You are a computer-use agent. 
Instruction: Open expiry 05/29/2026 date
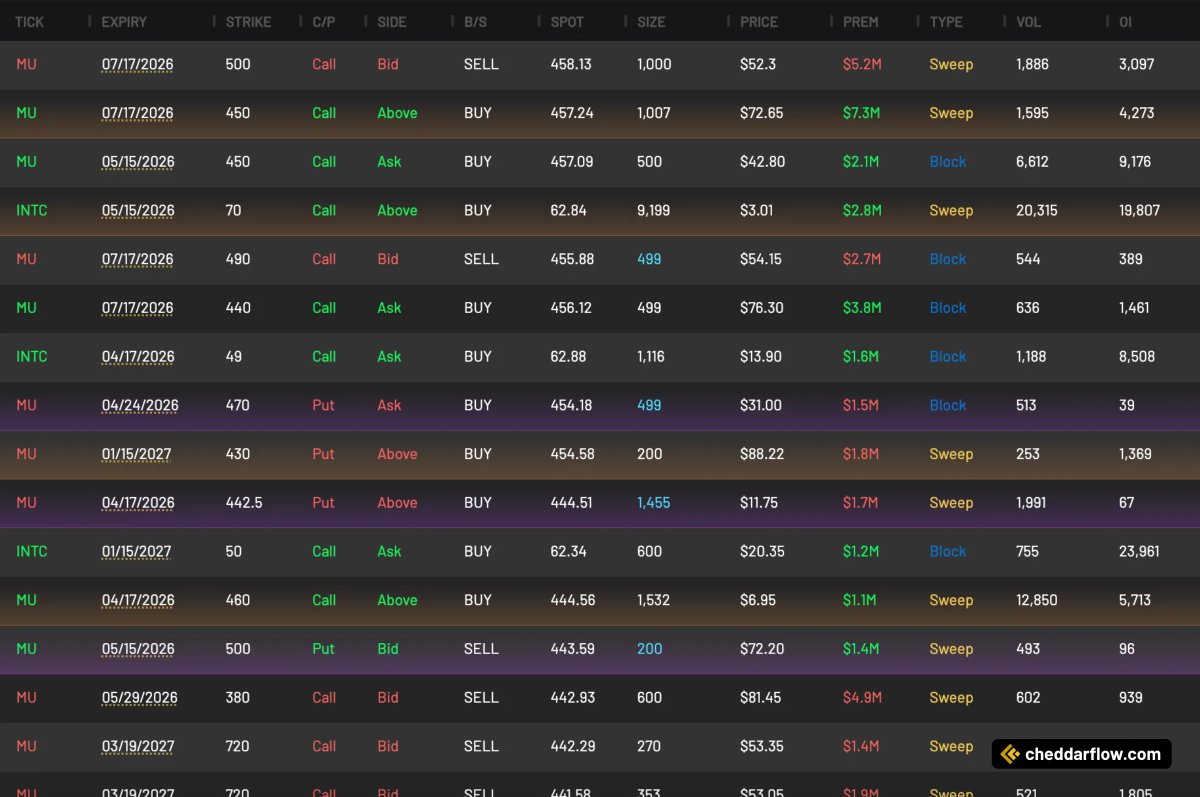pyautogui.click(x=139, y=698)
